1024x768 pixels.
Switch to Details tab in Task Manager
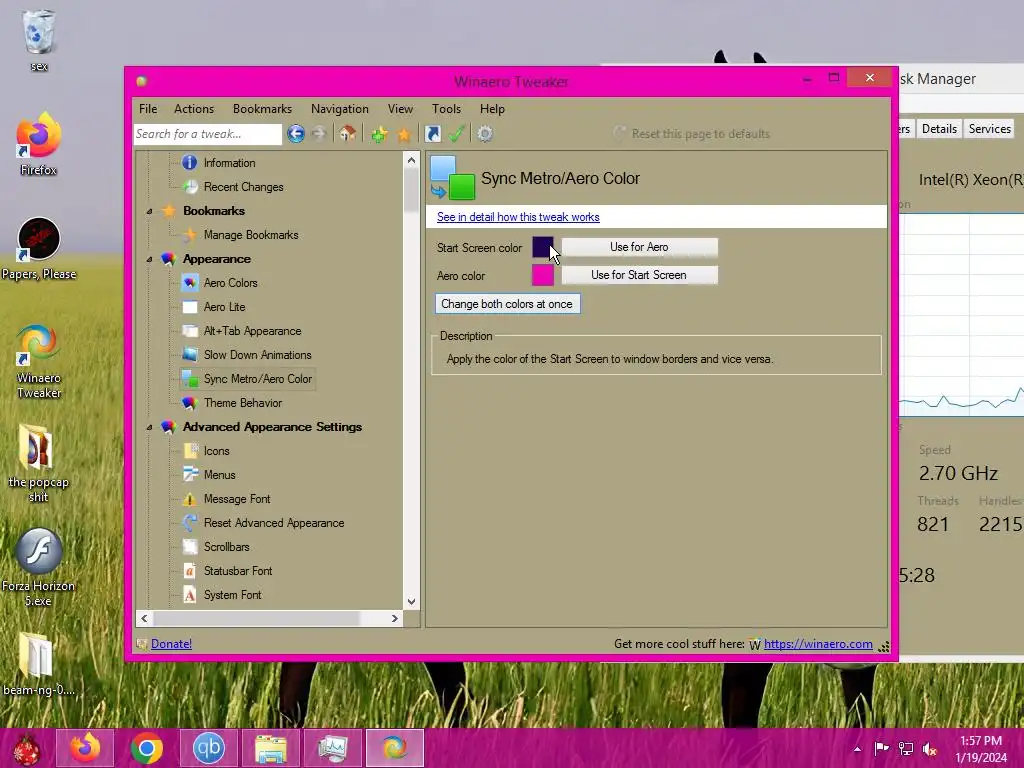(939, 129)
